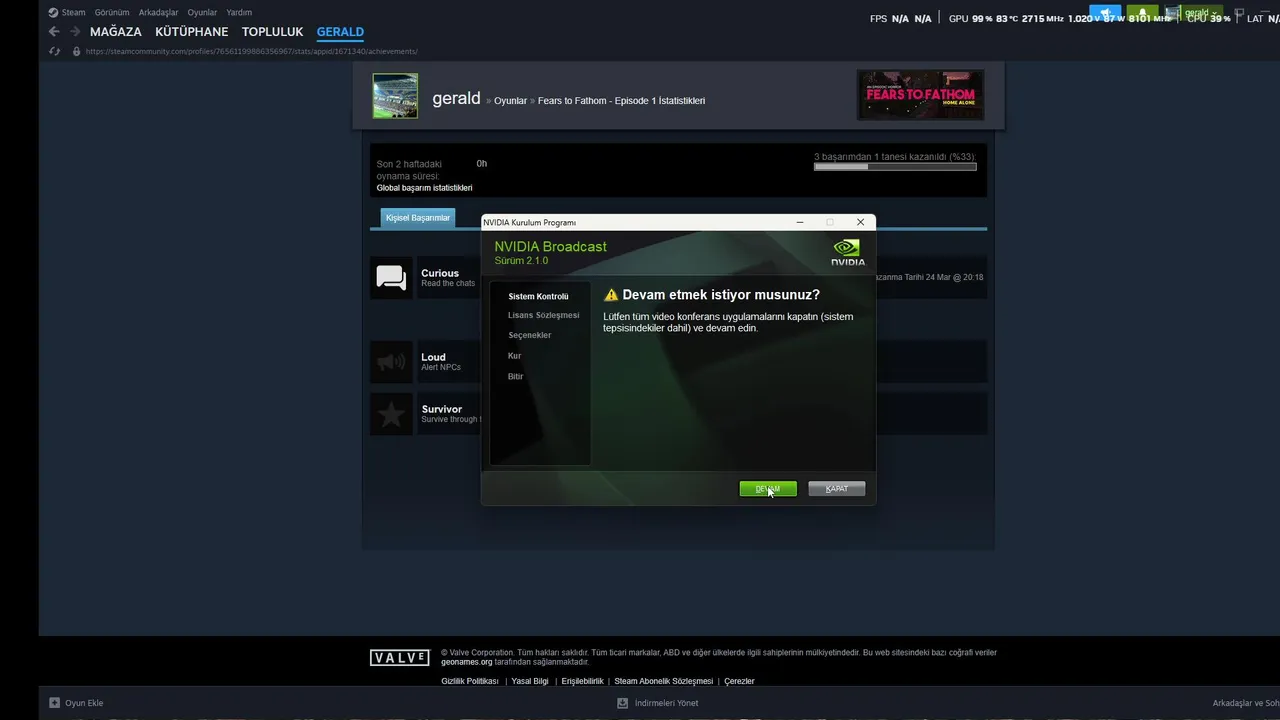Click gerald's profile avatar image
1280x720 pixels.
(x=395, y=96)
